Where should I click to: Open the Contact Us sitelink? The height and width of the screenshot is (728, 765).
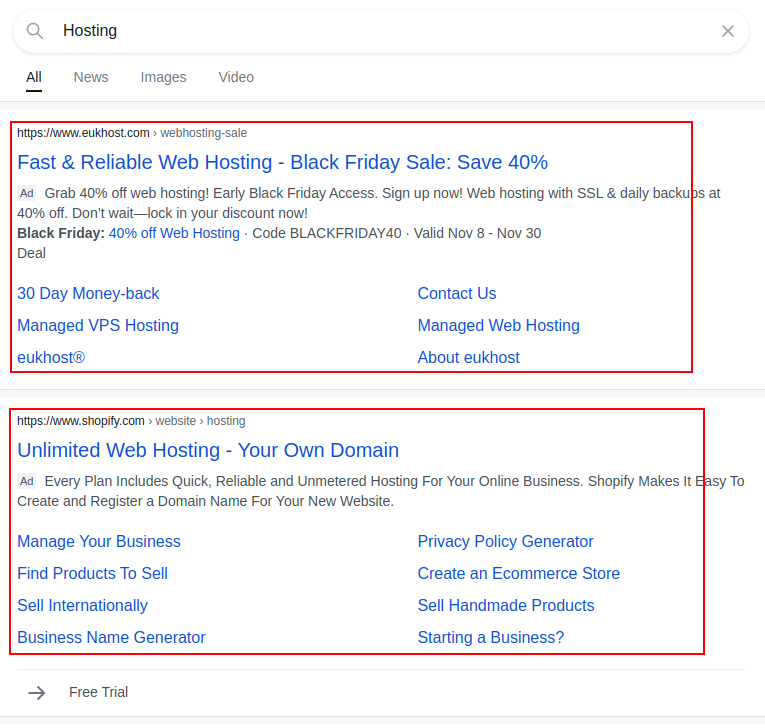pos(457,293)
